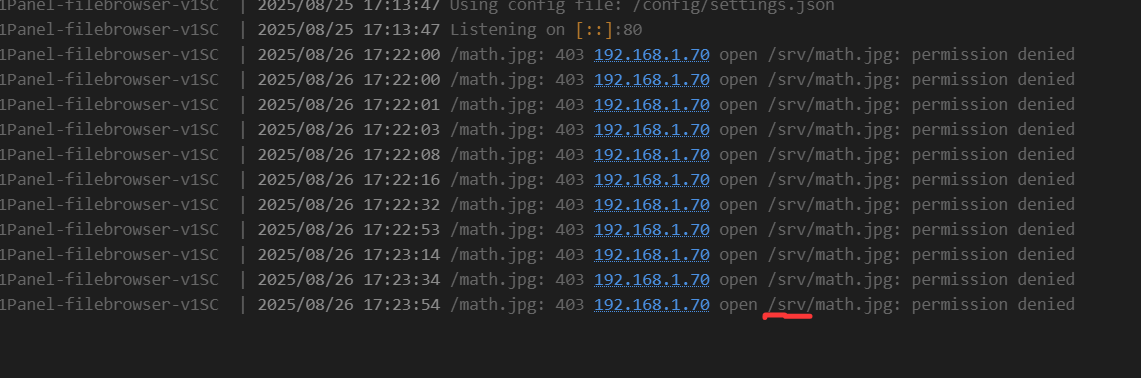Click "permission denied" in the 17:22:32 line
The height and width of the screenshot is (378, 1141).
tap(993, 205)
